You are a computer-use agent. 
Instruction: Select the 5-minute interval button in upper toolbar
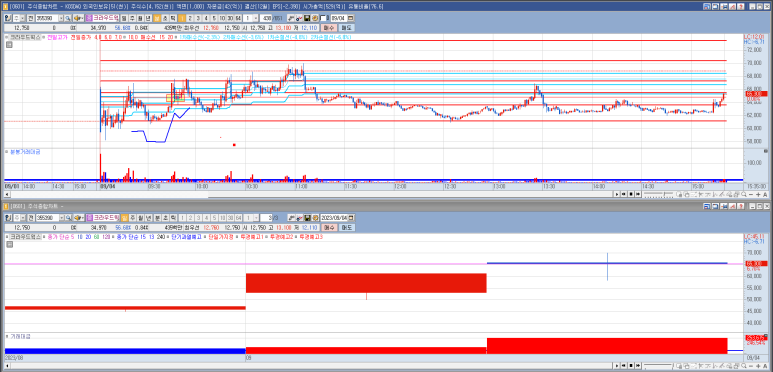click(214, 18)
